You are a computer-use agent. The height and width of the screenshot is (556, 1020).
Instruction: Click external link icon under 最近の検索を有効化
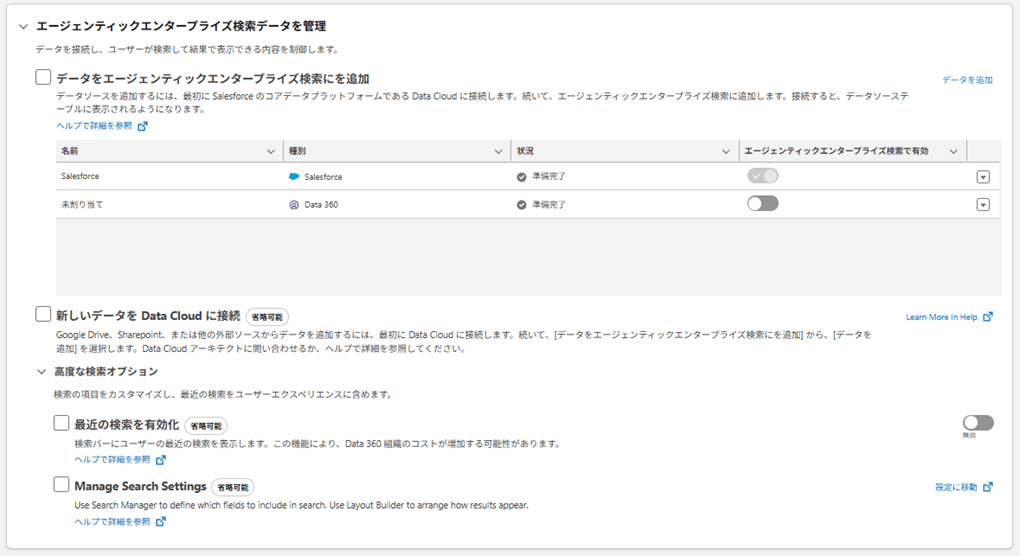coord(161,460)
